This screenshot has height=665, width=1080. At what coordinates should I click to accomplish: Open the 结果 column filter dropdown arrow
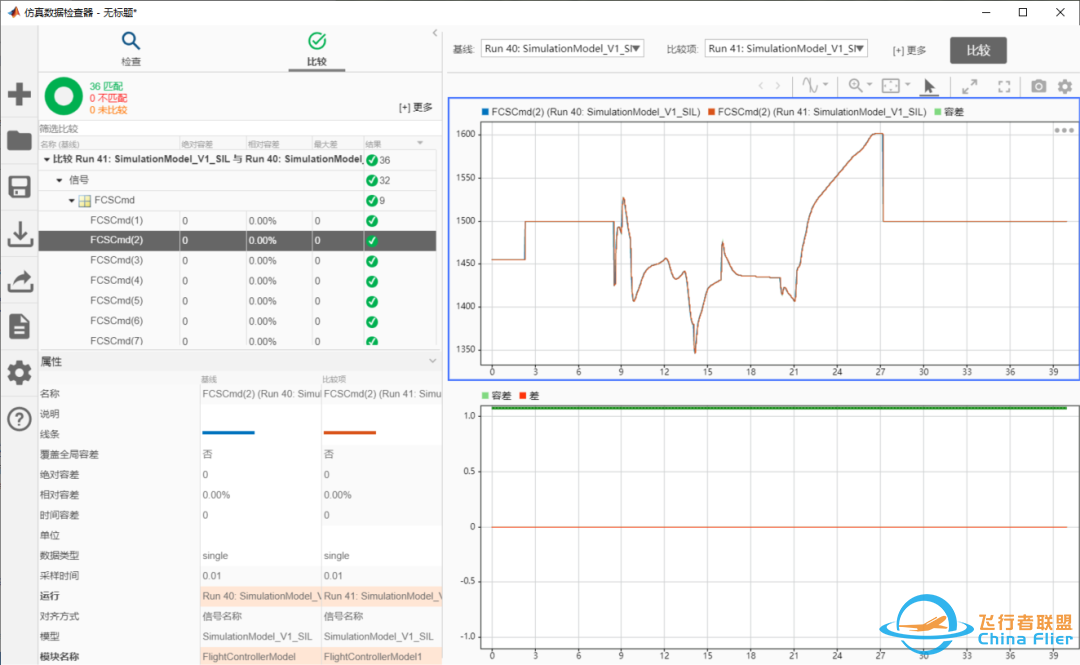(420, 143)
